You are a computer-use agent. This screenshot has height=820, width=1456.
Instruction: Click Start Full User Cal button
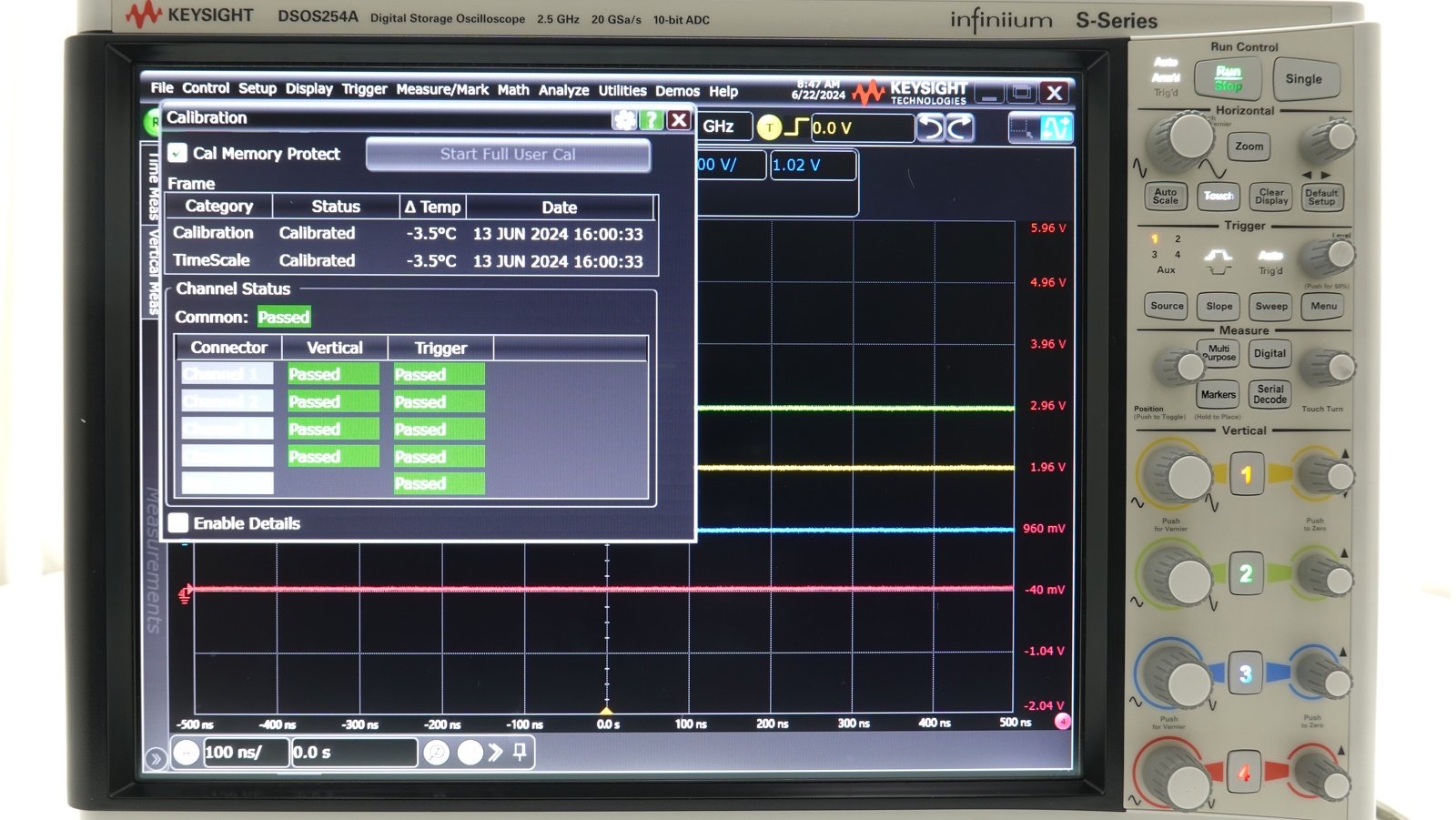[508, 154]
